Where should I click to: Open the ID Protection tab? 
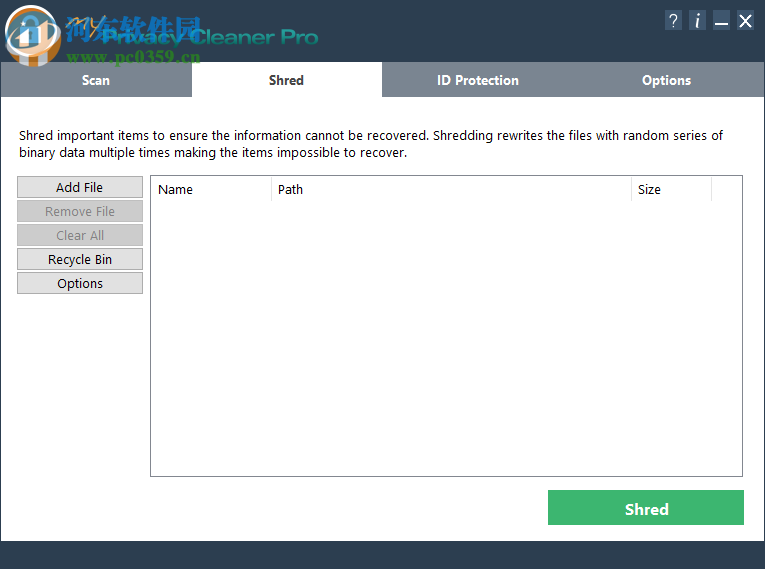click(x=477, y=80)
